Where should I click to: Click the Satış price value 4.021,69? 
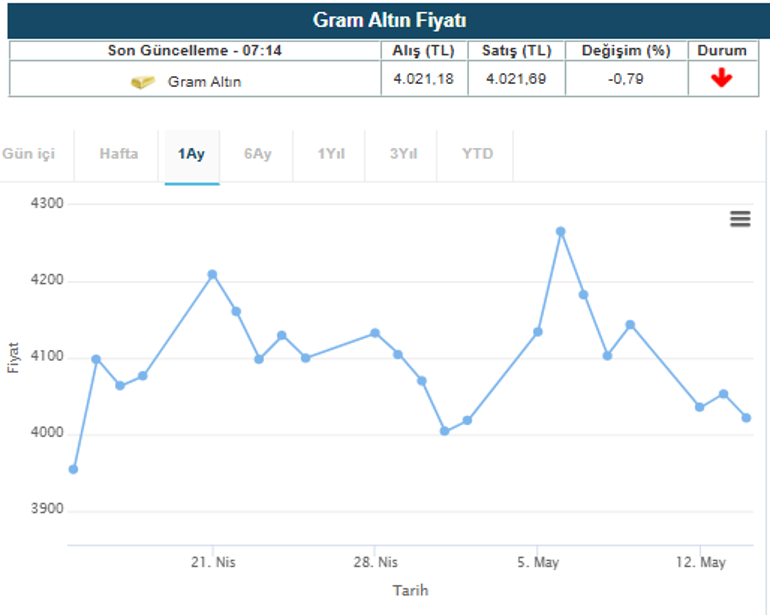coord(516,79)
